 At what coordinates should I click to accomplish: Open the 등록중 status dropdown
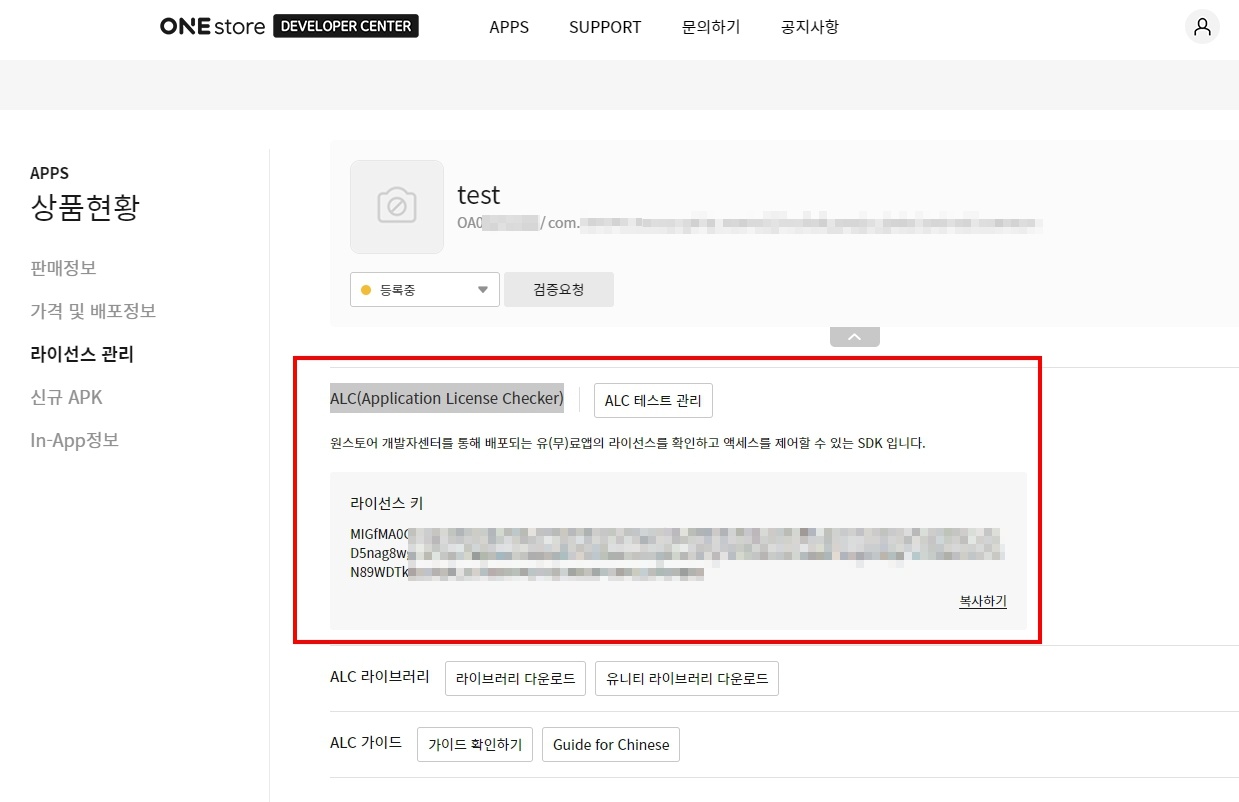tap(425, 290)
